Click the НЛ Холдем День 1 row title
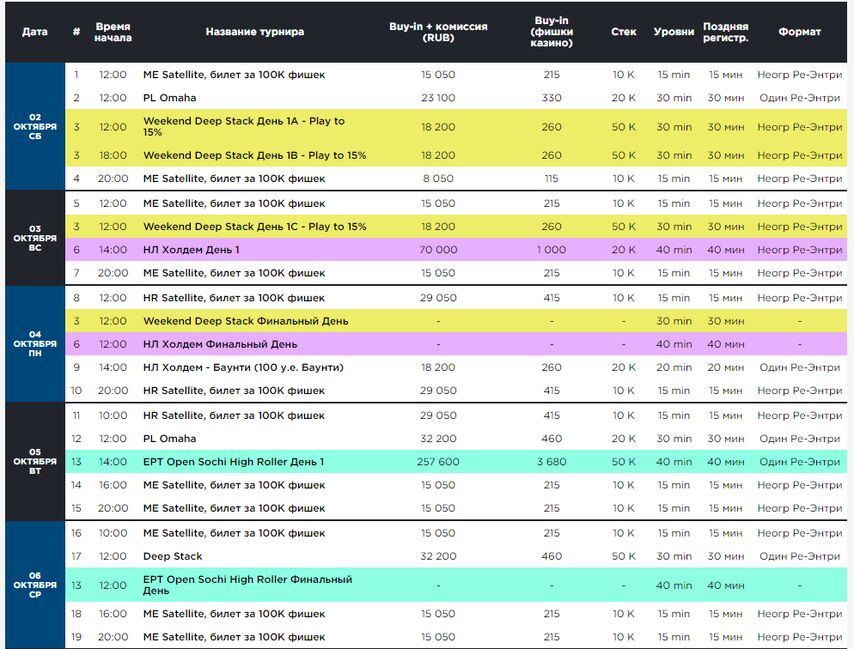This screenshot has width=854, height=649. coord(191,250)
